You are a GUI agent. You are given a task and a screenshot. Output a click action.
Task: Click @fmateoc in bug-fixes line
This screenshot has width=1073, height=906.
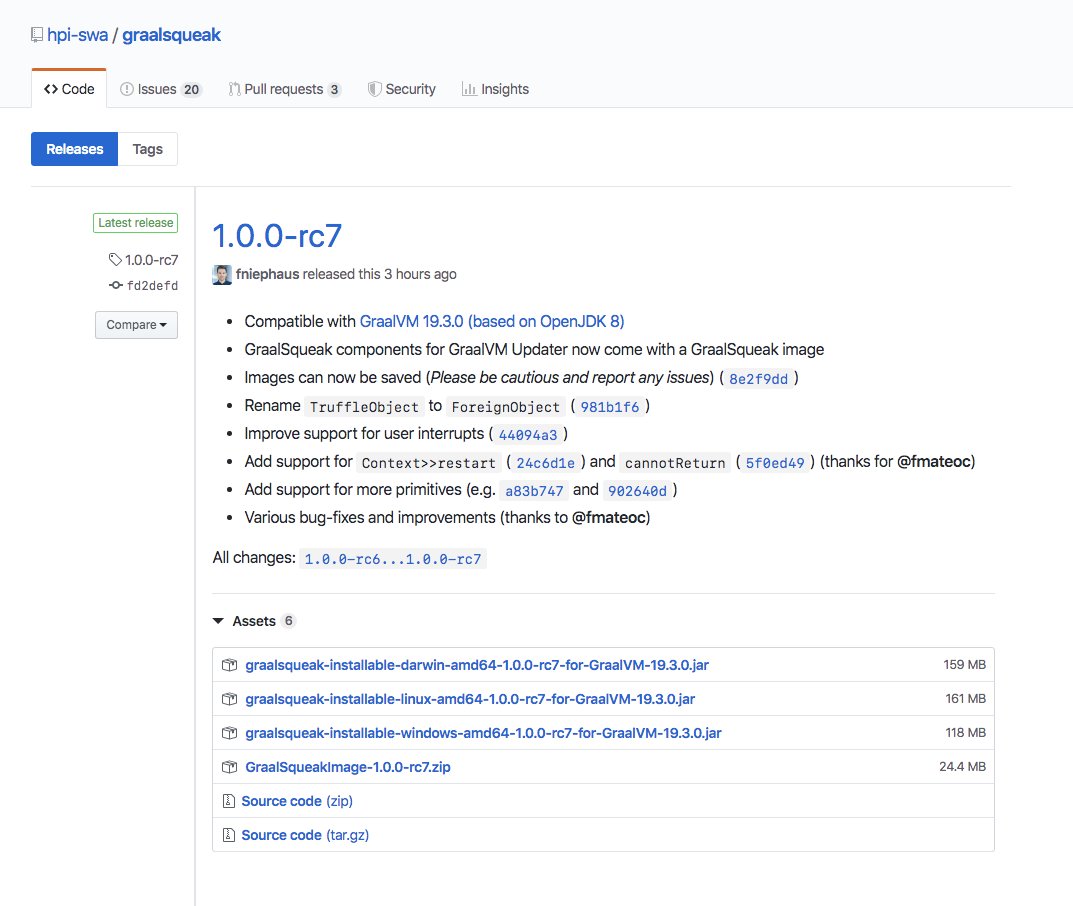point(609,518)
